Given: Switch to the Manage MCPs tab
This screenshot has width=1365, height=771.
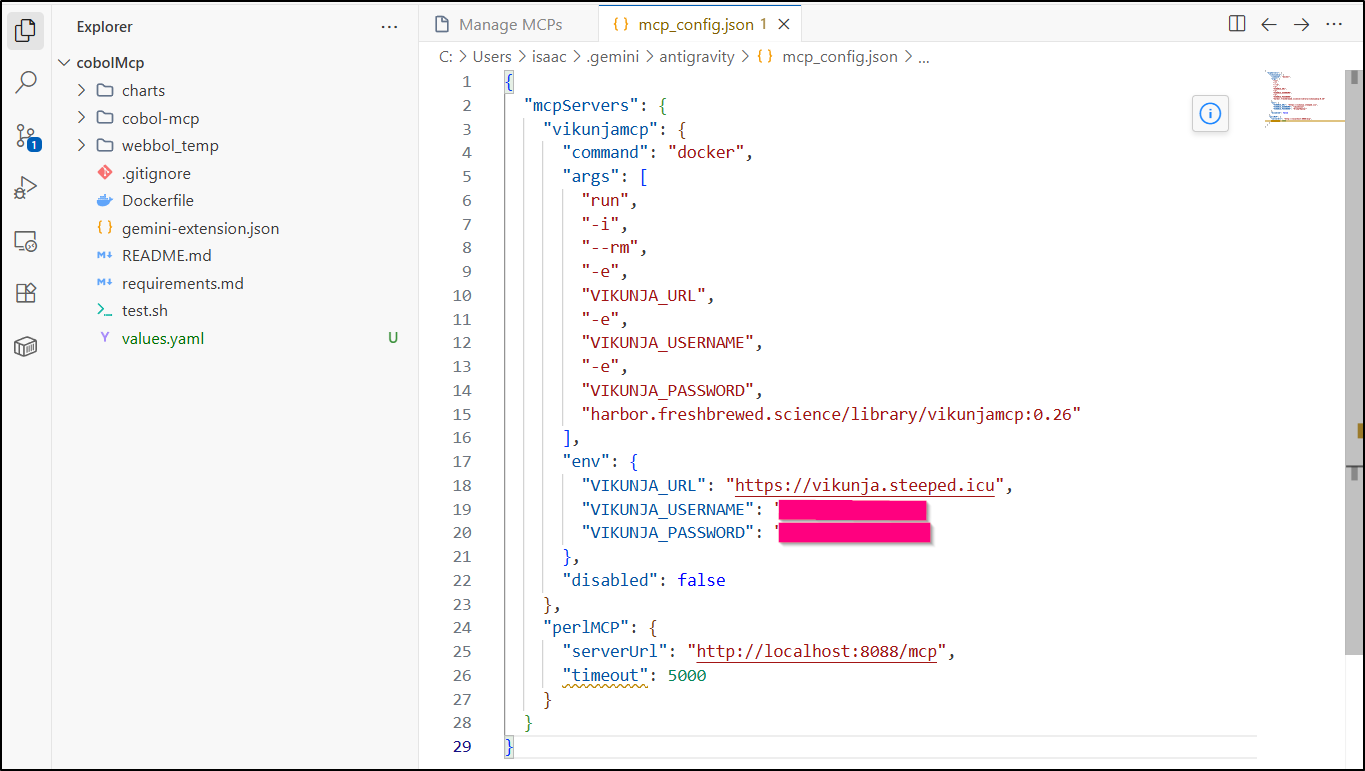Looking at the screenshot, I should (x=509, y=25).
